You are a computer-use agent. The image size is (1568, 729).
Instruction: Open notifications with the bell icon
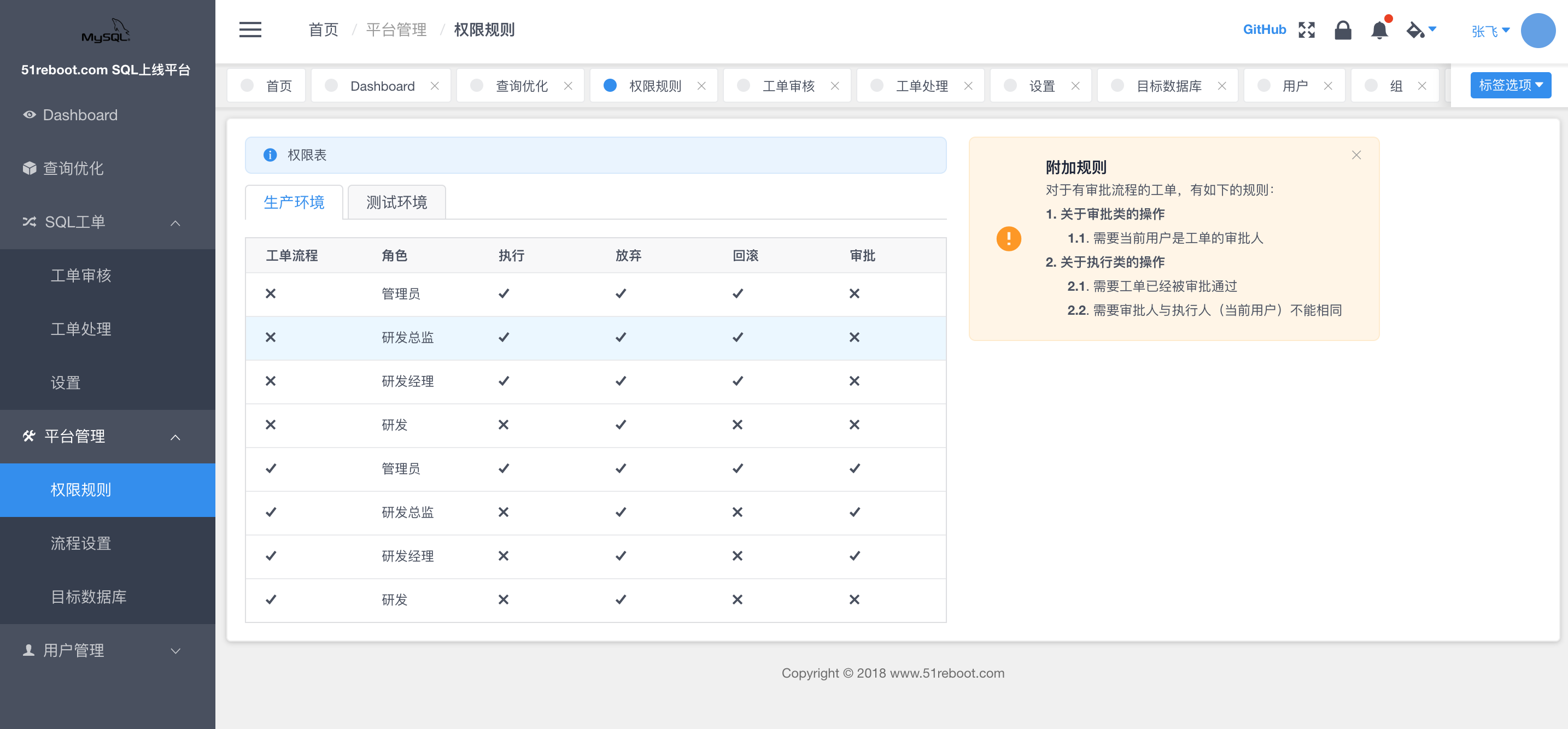coord(1379,30)
